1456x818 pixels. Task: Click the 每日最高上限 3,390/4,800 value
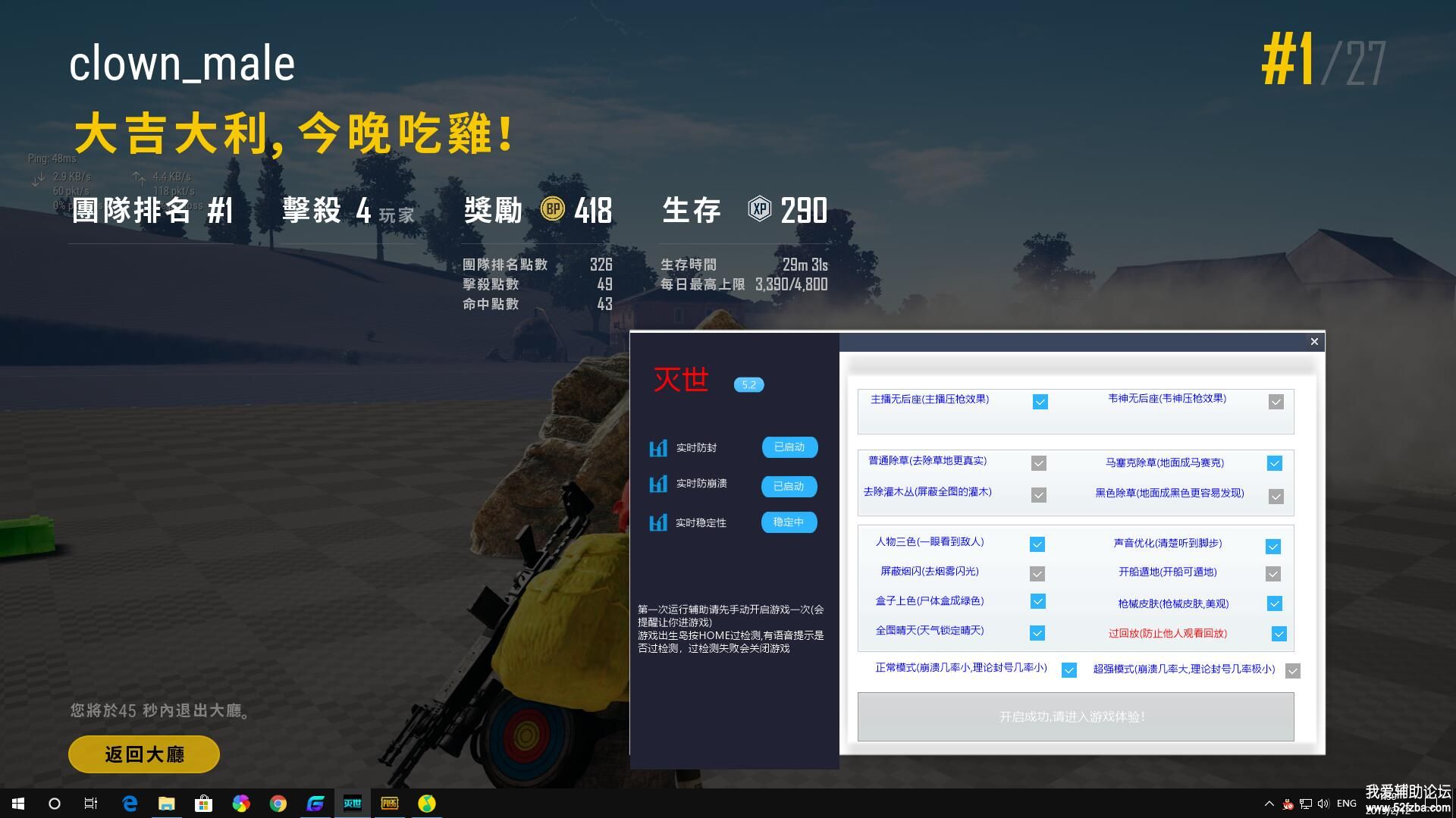coord(791,284)
